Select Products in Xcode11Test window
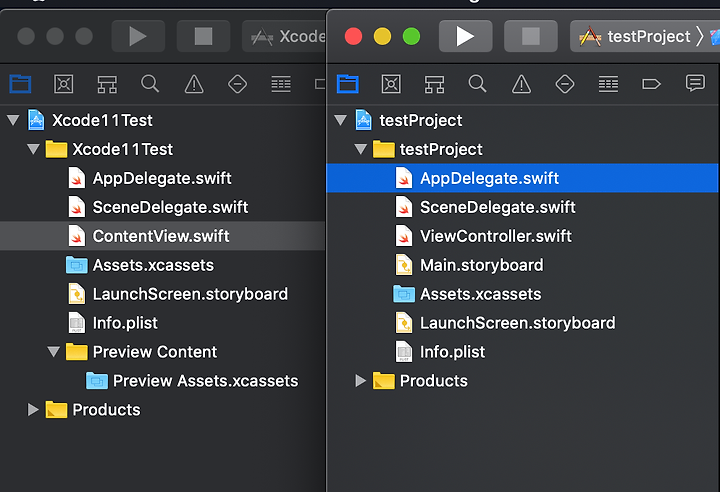This screenshot has width=720, height=492. (x=163, y=410)
